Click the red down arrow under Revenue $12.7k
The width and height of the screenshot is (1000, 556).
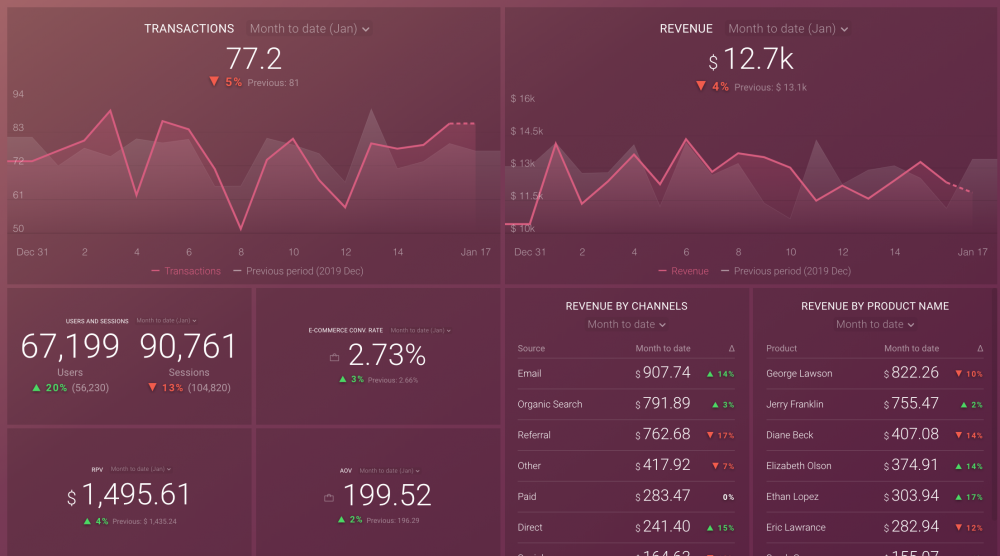701,87
